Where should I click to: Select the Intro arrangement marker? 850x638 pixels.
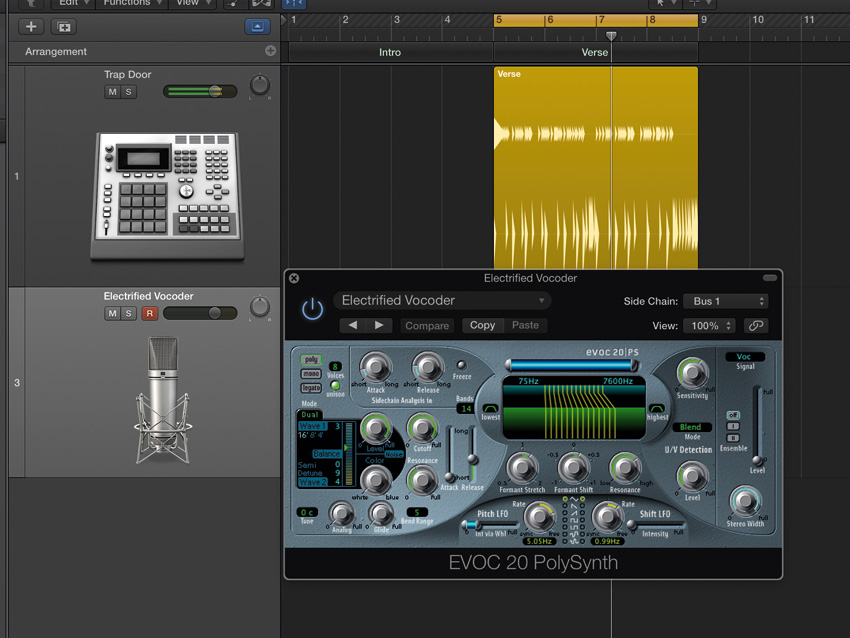point(390,53)
